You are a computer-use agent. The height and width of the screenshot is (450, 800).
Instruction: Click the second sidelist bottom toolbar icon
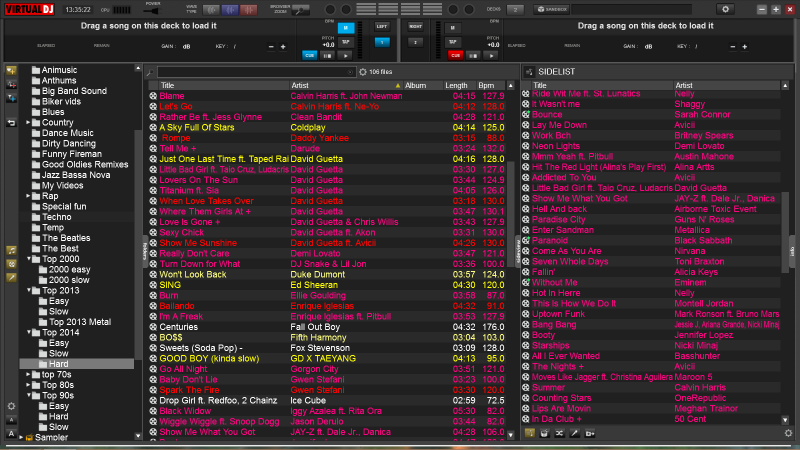point(544,433)
